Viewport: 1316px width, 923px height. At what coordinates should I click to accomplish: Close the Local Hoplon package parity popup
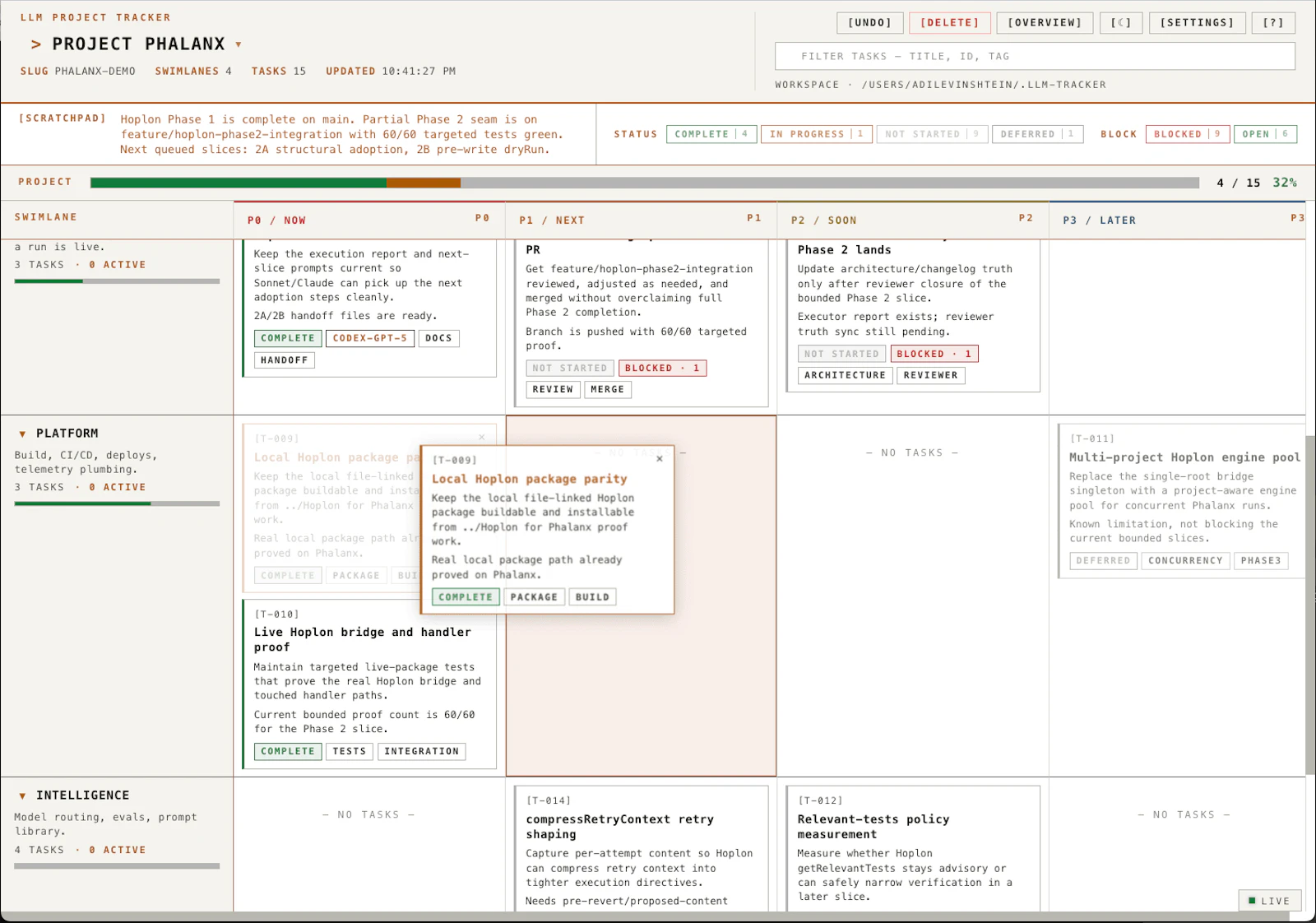(659, 459)
